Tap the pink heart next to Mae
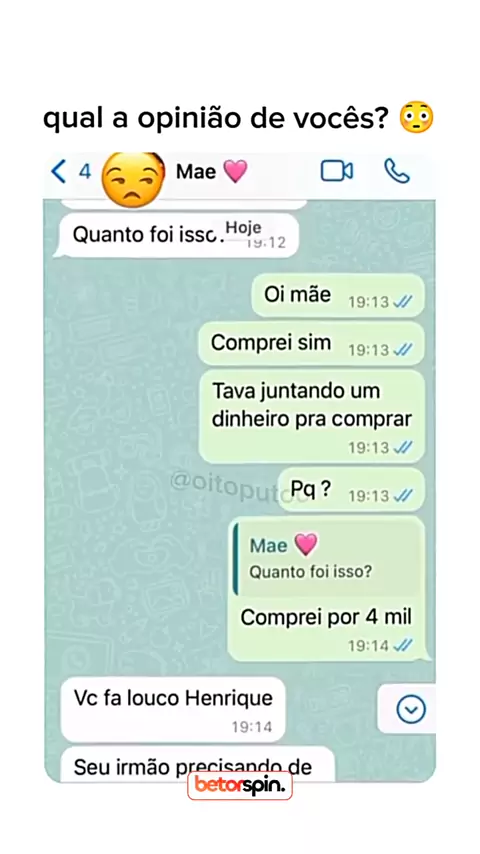This screenshot has height=854, width=480. 235,172
